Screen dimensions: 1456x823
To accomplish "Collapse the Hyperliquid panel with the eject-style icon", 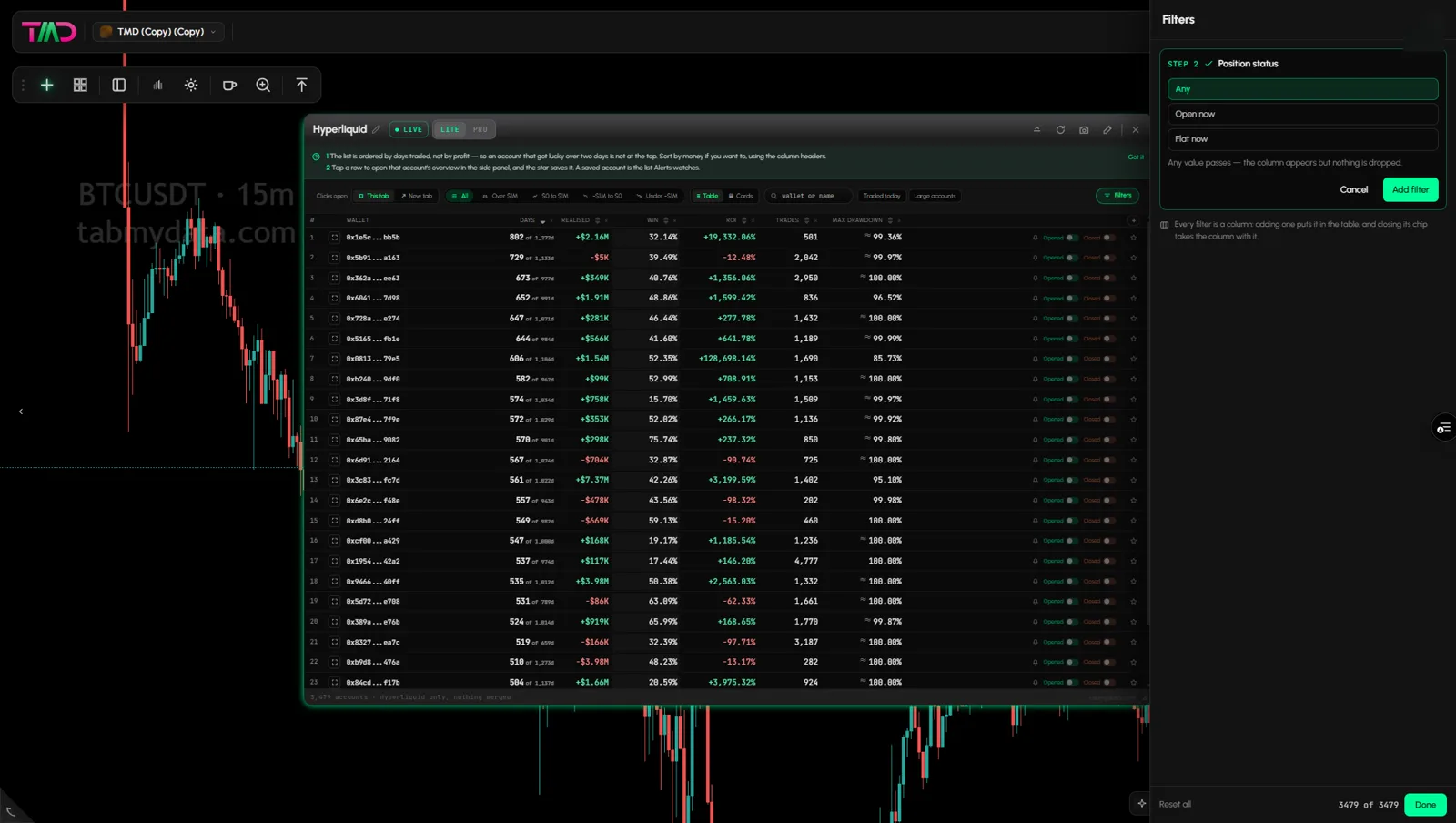I will [1036, 129].
